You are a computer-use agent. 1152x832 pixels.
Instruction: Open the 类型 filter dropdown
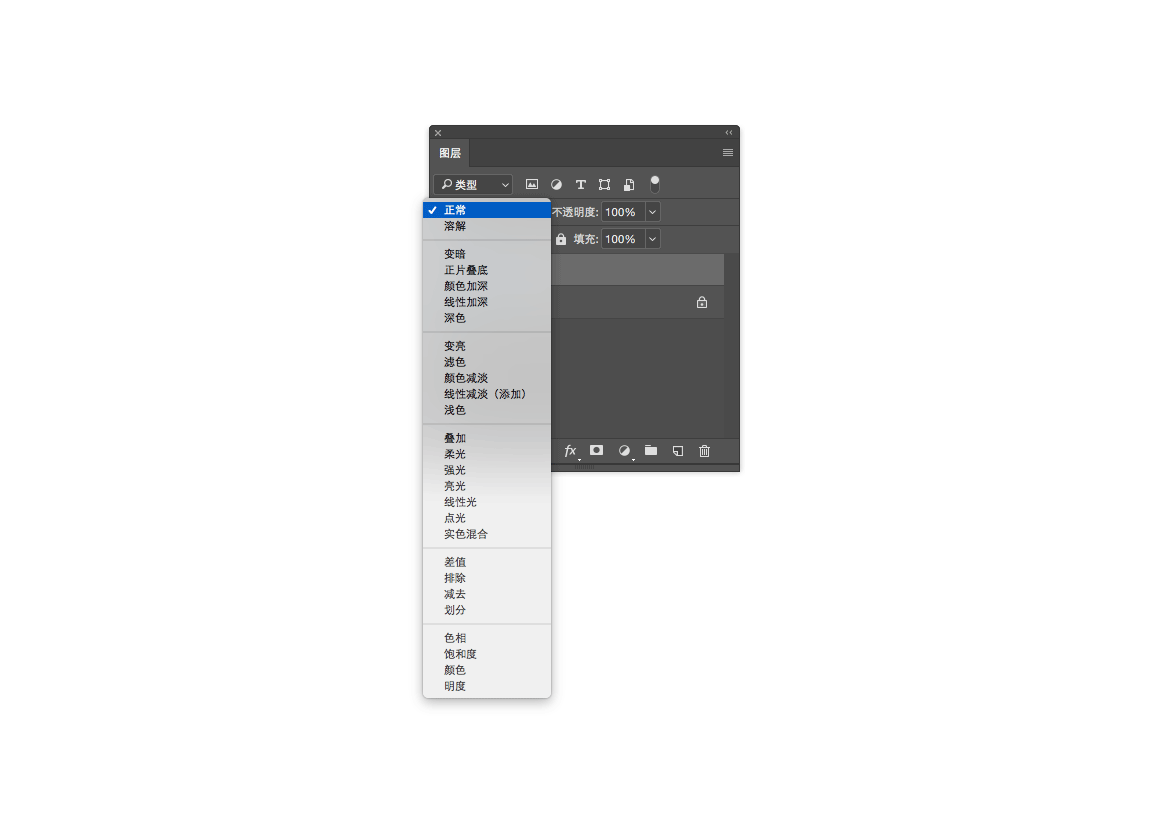click(472, 184)
